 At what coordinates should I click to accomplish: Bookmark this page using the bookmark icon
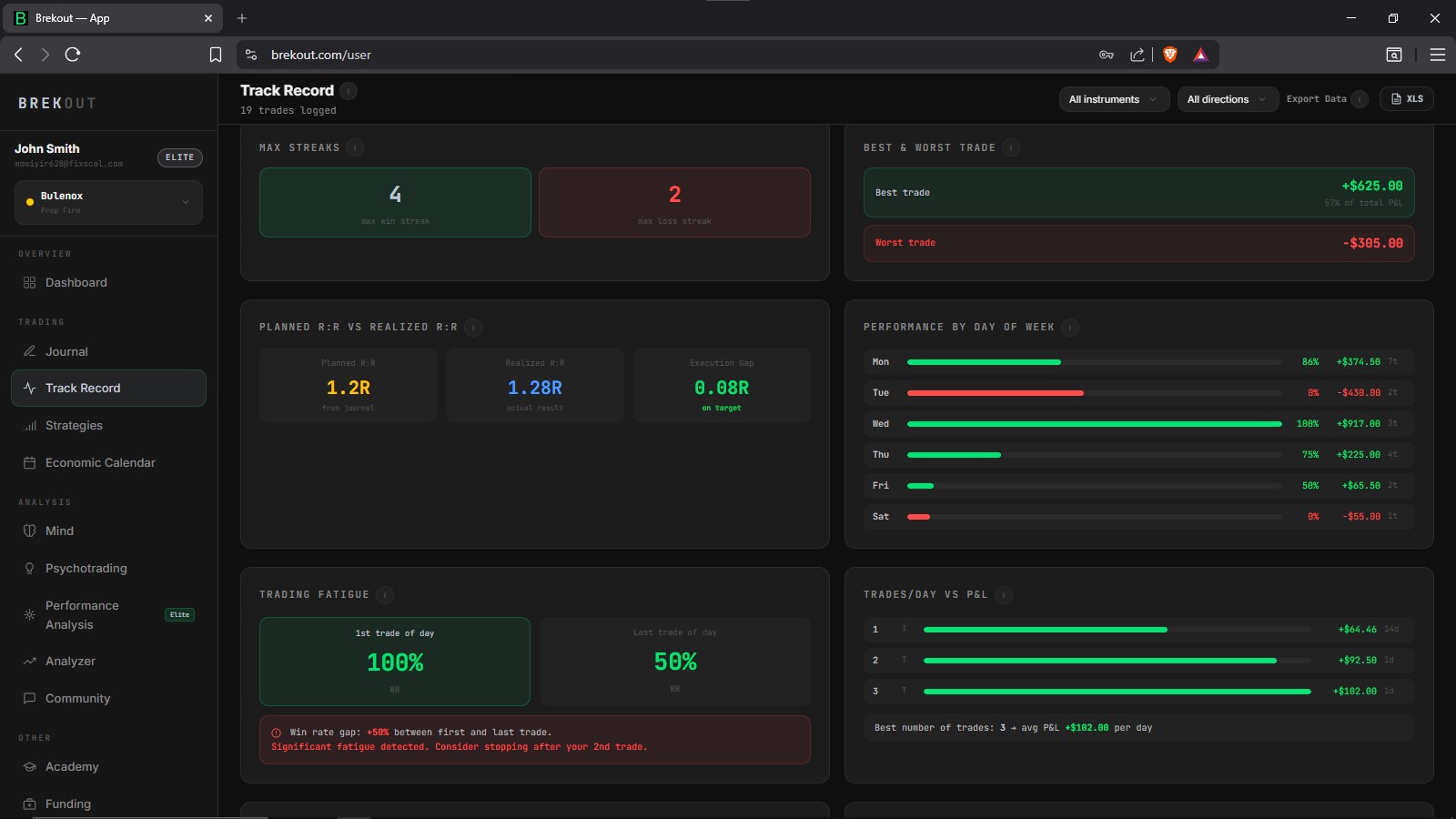click(x=216, y=55)
